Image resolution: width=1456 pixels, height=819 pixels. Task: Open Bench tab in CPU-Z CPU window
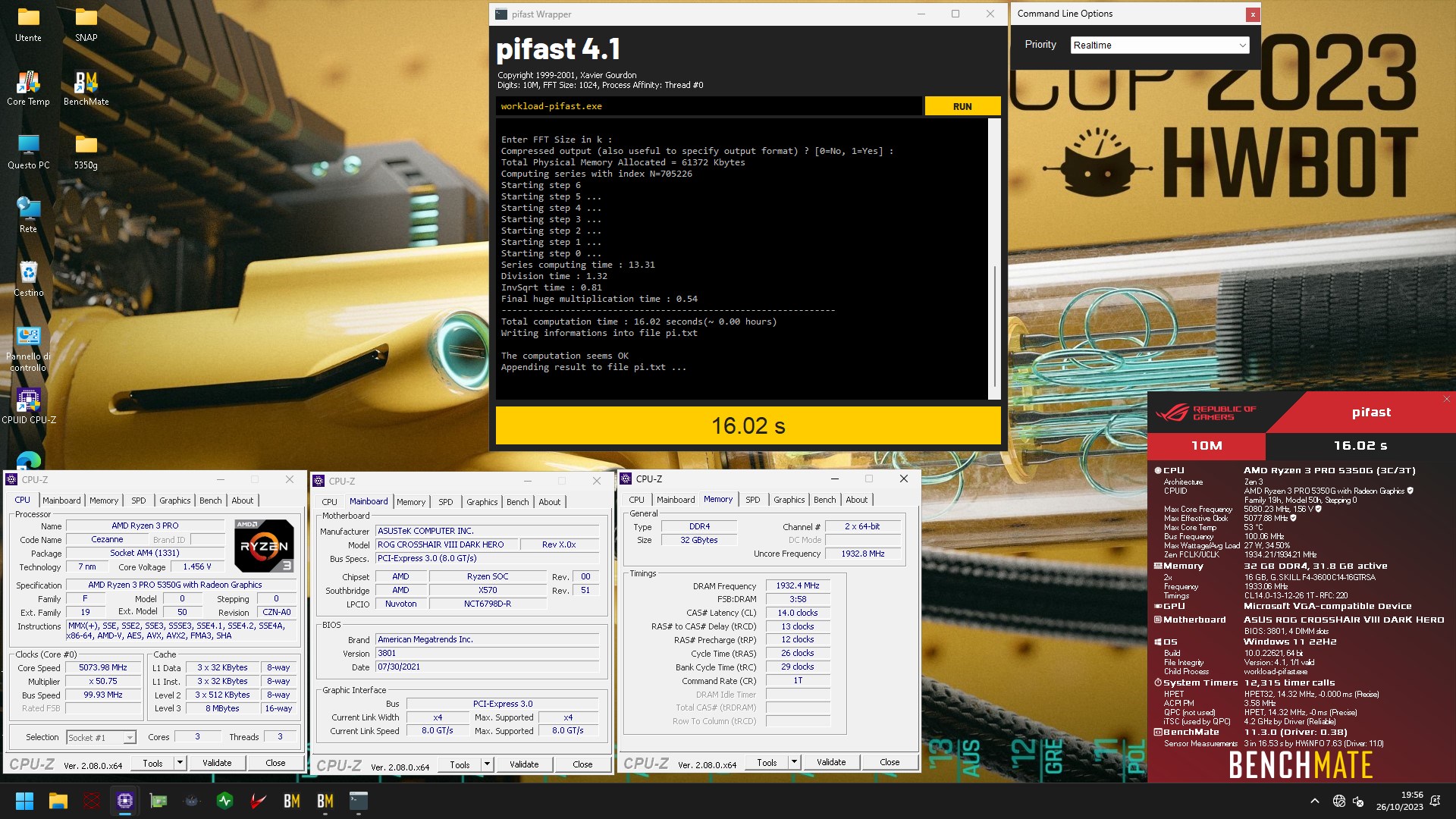click(x=210, y=500)
